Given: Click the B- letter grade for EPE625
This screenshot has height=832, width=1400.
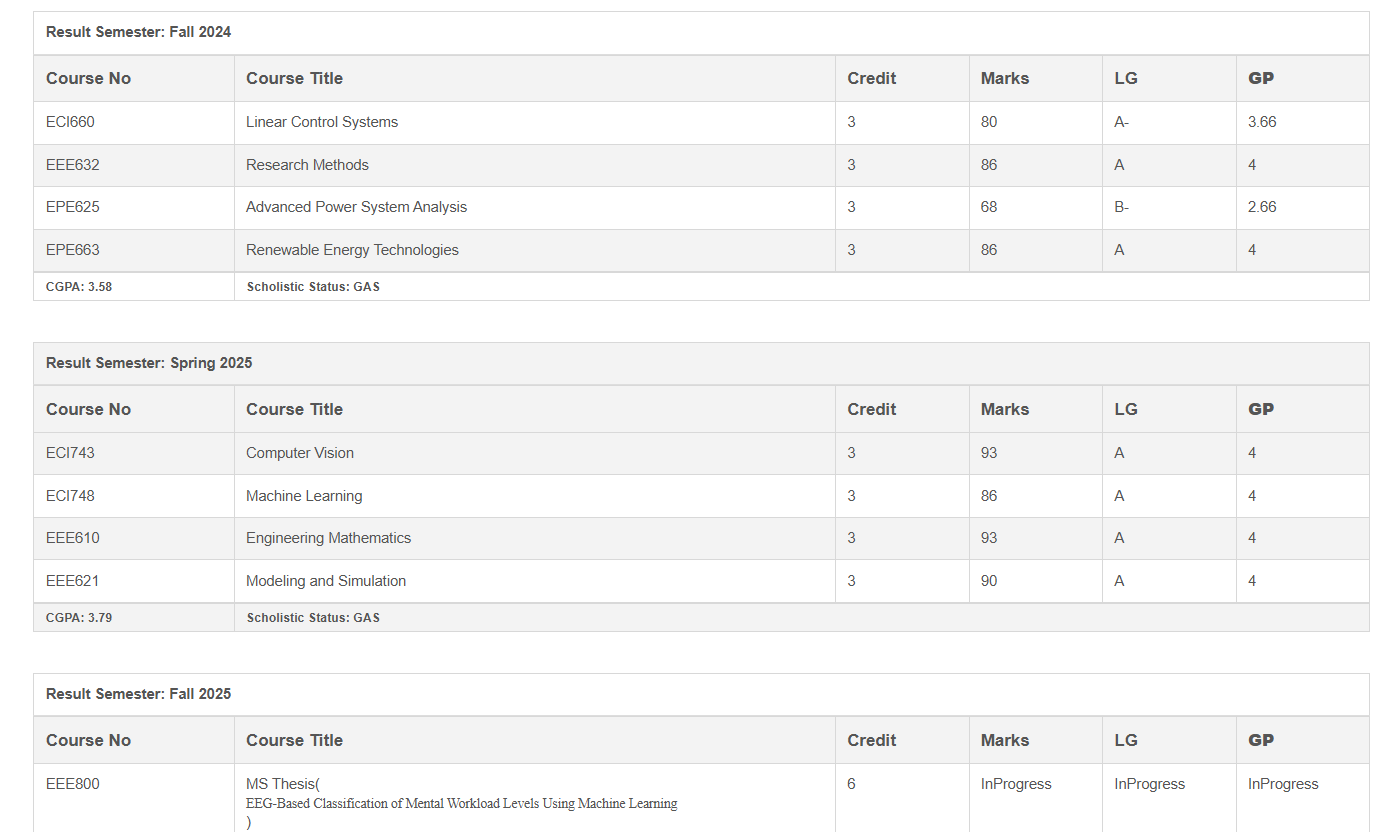Looking at the screenshot, I should 1121,207.
